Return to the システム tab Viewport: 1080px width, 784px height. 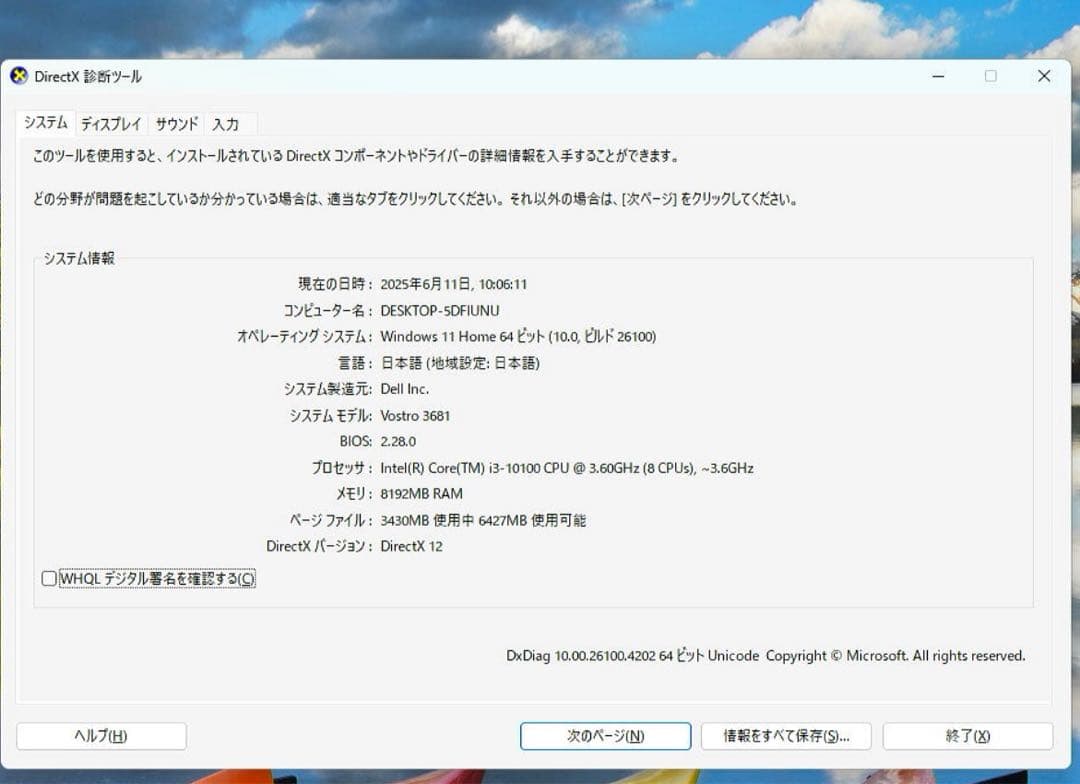(x=44, y=124)
